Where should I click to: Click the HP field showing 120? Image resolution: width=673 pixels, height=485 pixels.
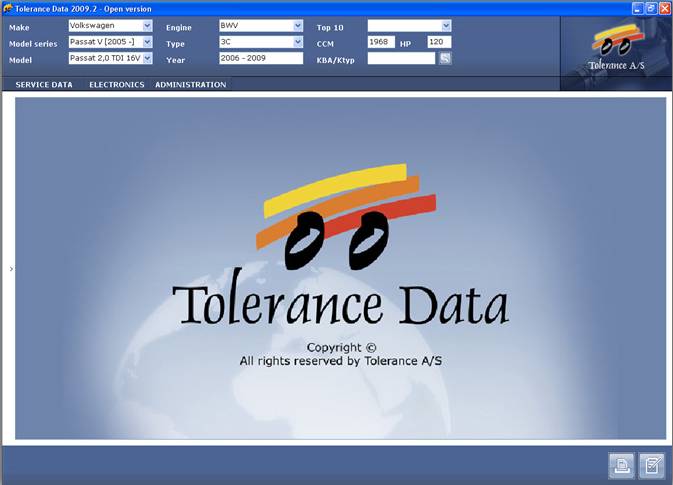point(439,42)
